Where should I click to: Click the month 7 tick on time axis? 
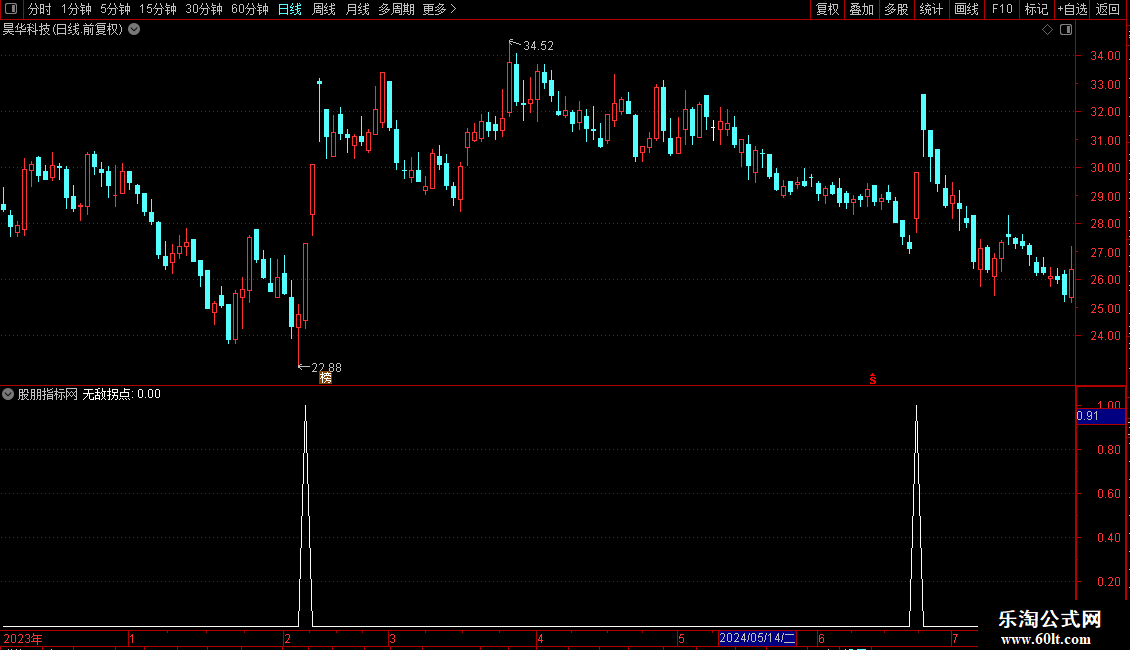[955, 638]
